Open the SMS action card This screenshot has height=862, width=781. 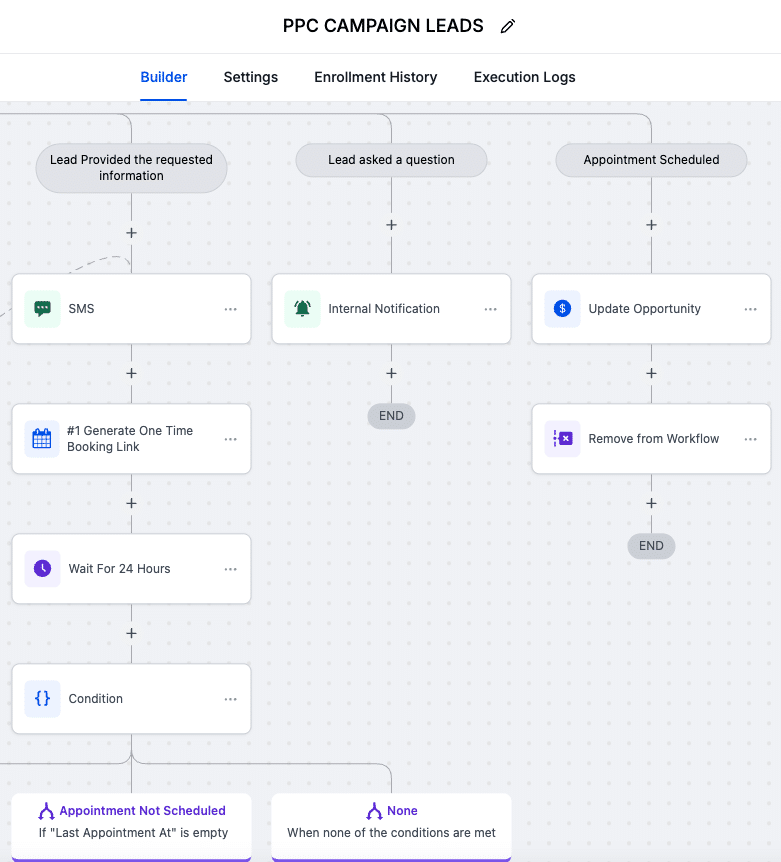131,309
